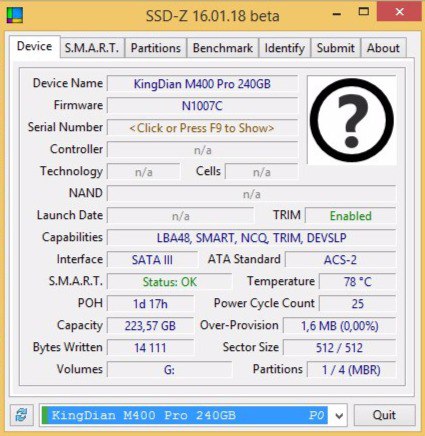
Task: Click the Controller n/a field
Action: tap(202, 150)
